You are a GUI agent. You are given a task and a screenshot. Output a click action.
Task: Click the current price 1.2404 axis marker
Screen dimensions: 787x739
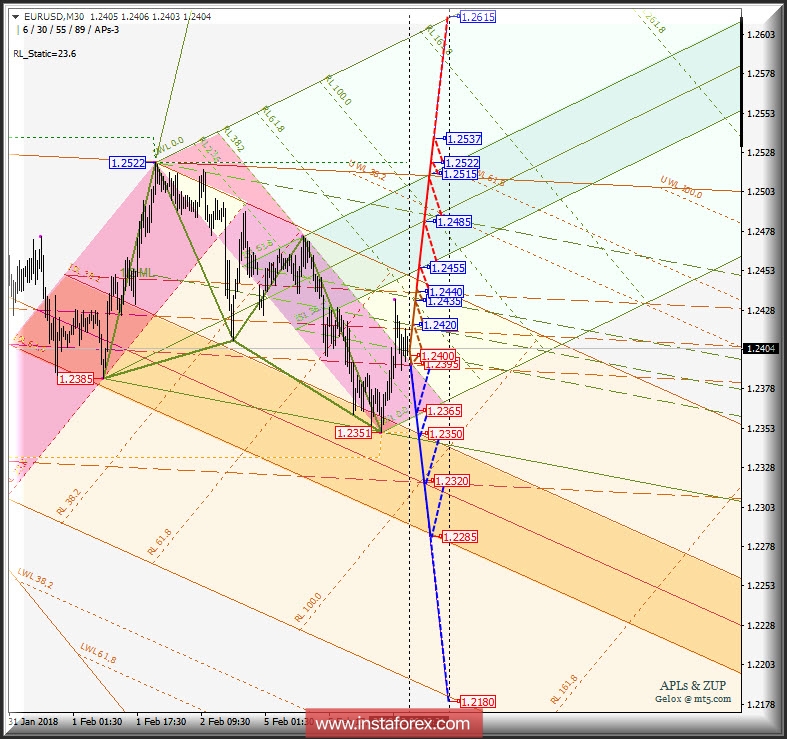761,348
